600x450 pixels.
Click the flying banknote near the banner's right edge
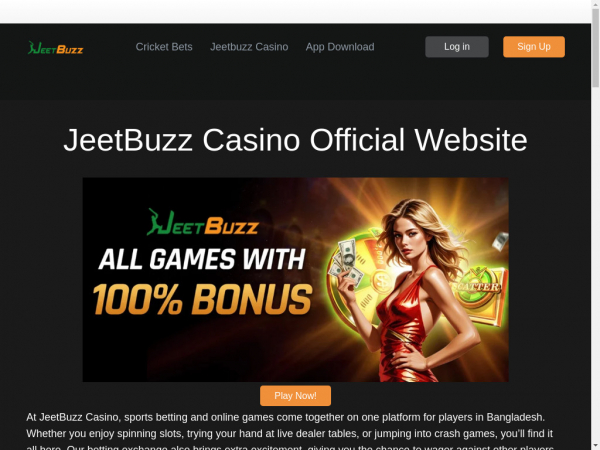(501, 241)
